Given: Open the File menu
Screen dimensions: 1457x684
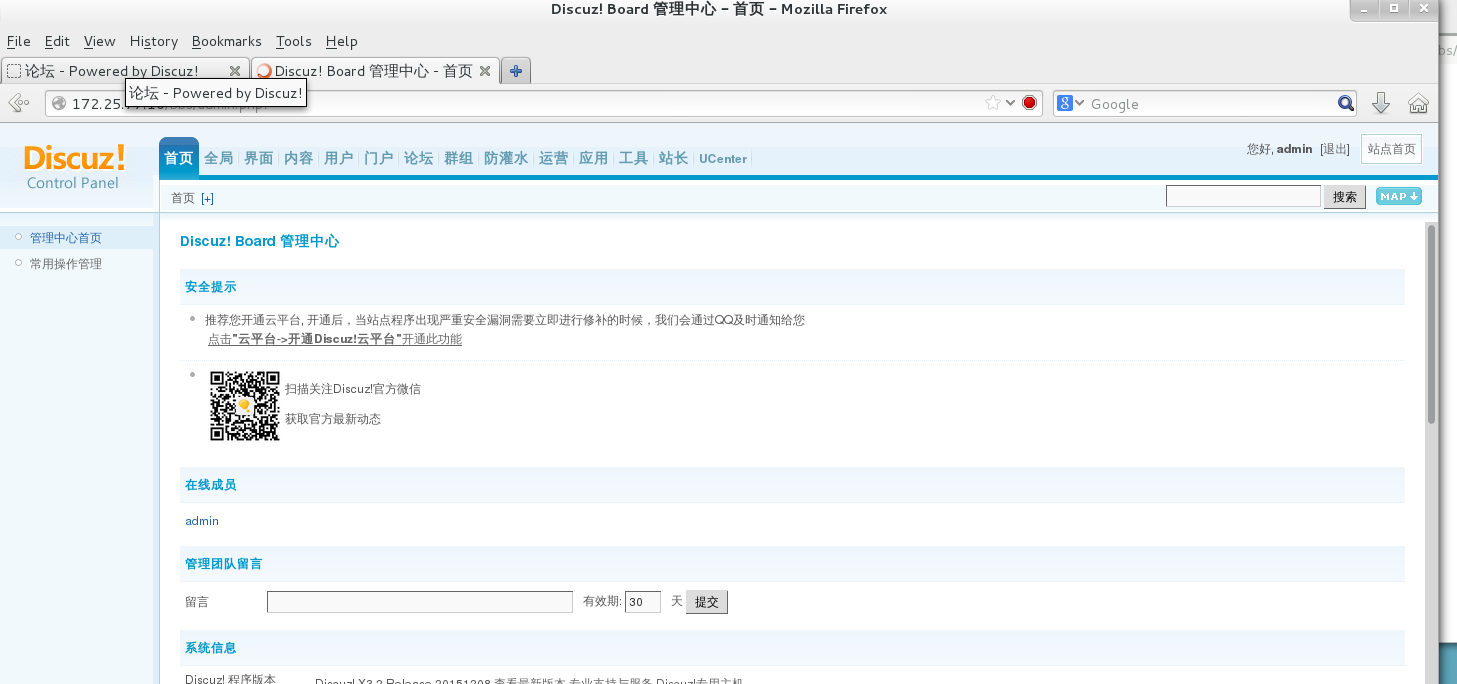Looking at the screenshot, I should point(19,41).
